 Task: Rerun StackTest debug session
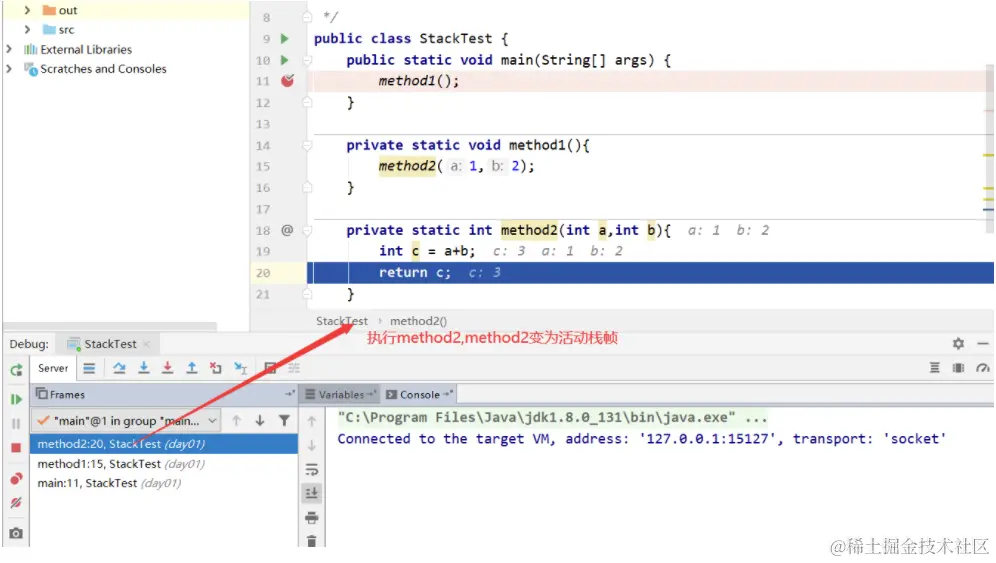click(17, 370)
